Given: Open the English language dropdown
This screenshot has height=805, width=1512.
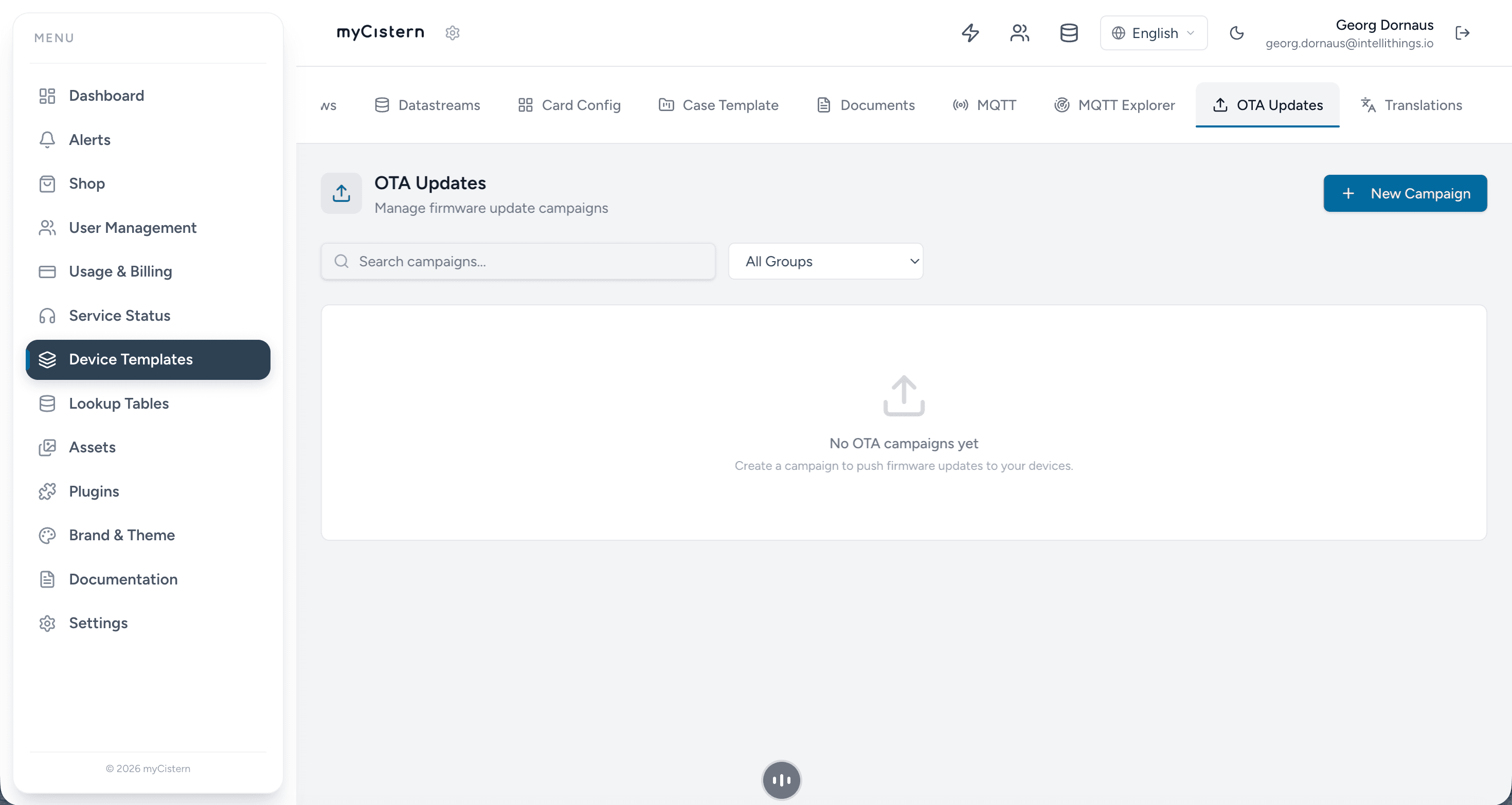Looking at the screenshot, I should tap(1154, 33).
